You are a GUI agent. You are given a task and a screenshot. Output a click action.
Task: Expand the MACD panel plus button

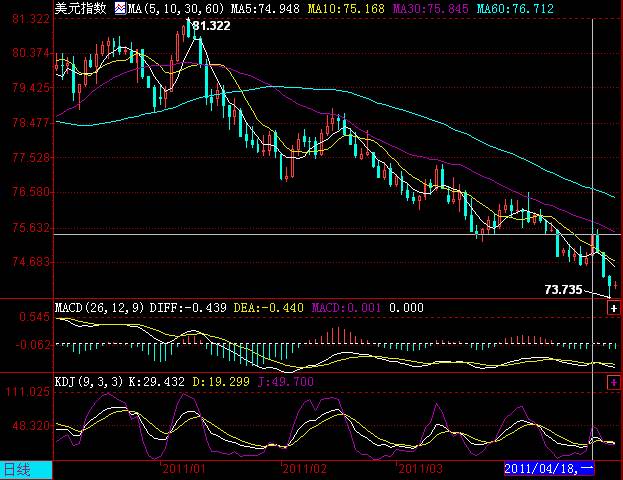(613, 308)
